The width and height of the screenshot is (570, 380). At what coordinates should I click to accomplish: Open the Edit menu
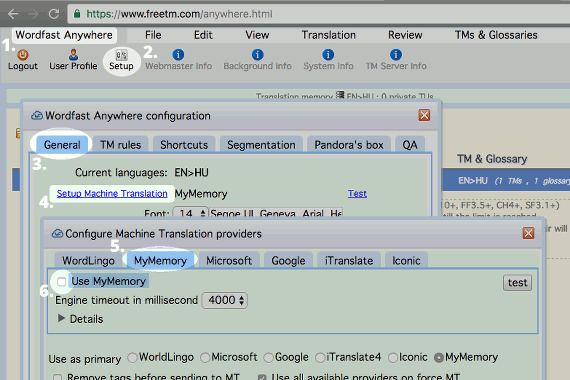coord(203,35)
